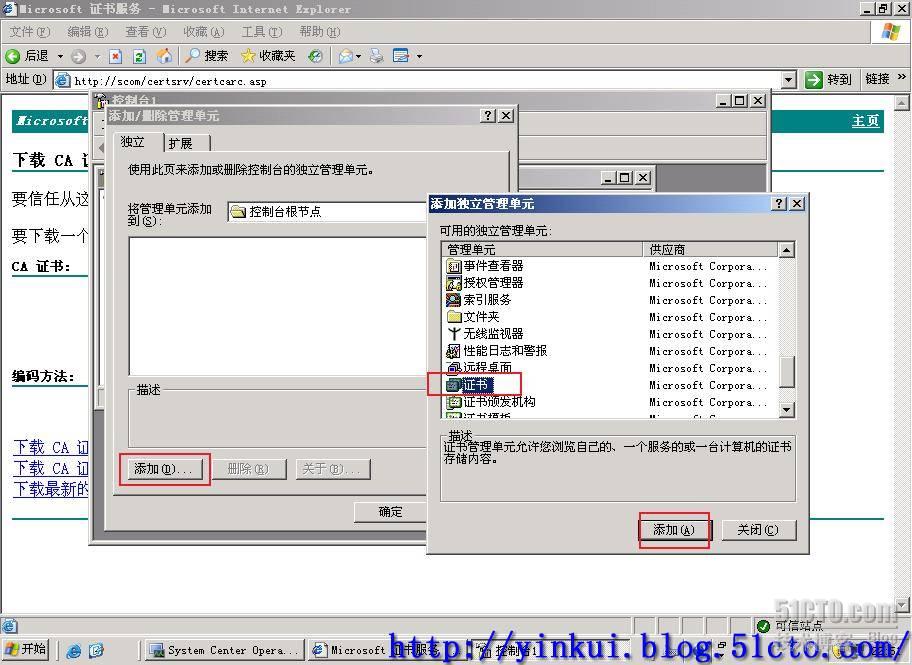The image size is (912, 665).
Task: Click the Close (关闭(C)) button
Action: pyautogui.click(x=758, y=530)
